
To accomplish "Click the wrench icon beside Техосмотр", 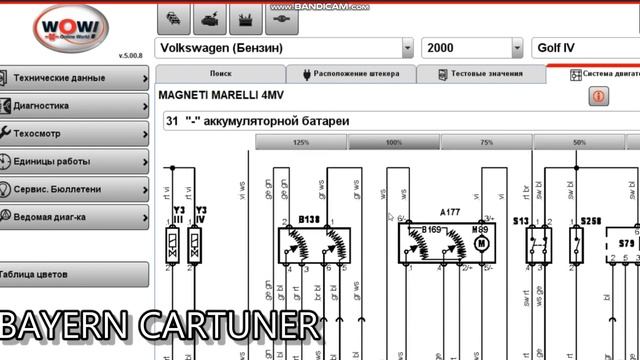I will pyautogui.click(x=5, y=133).
